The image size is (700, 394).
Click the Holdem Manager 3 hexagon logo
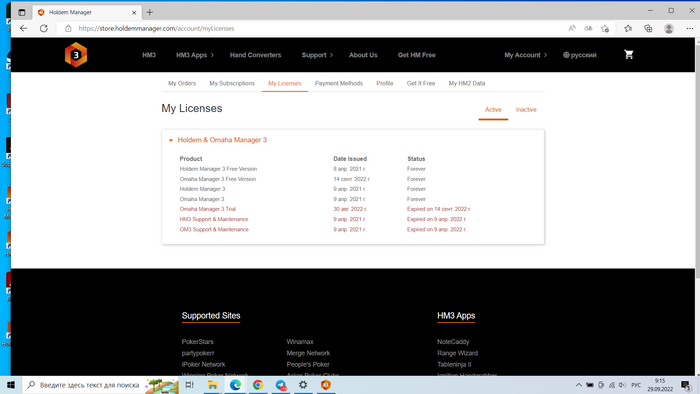tap(76, 55)
